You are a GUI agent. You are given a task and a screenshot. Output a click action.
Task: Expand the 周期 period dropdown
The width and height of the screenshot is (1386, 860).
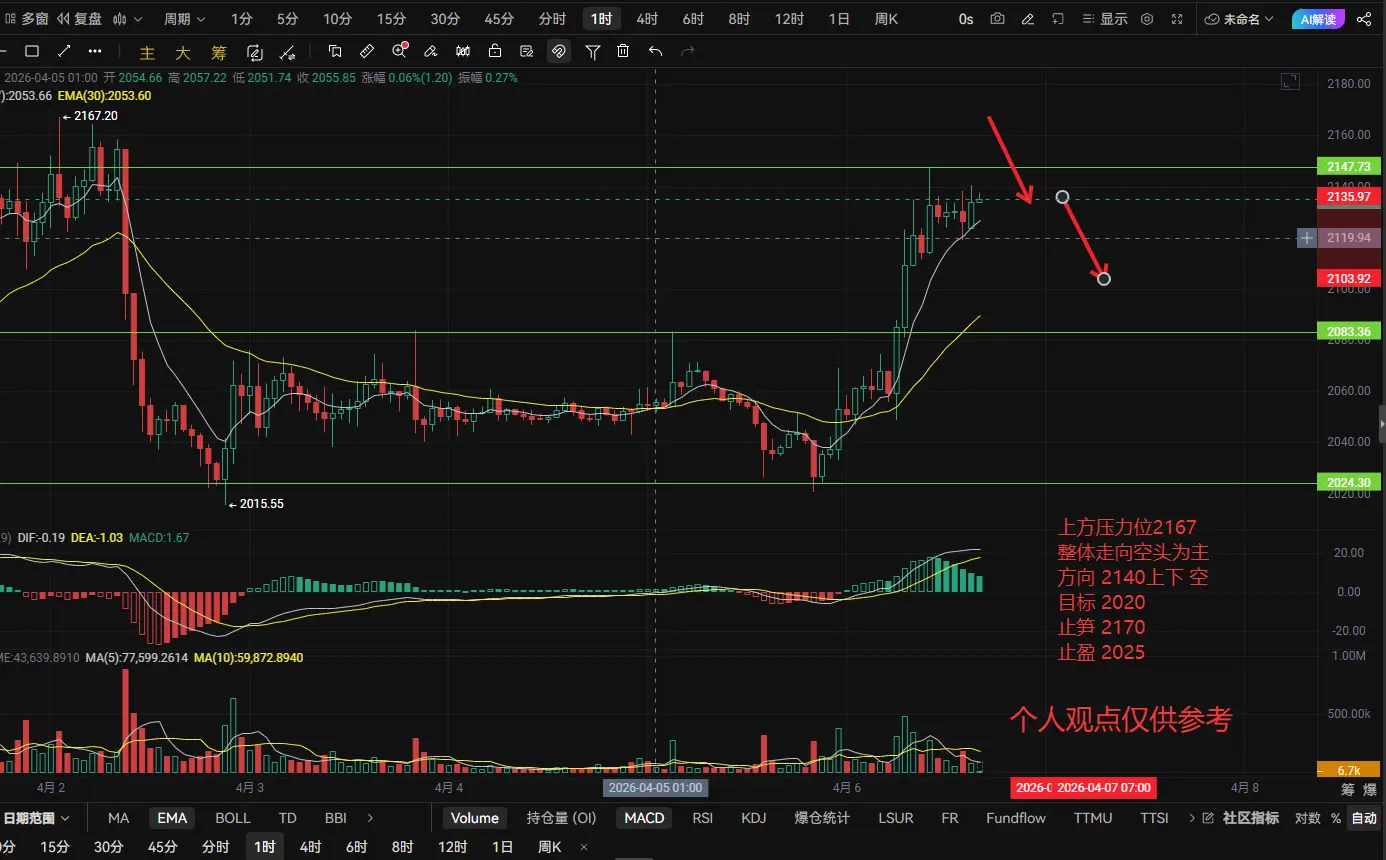[184, 19]
